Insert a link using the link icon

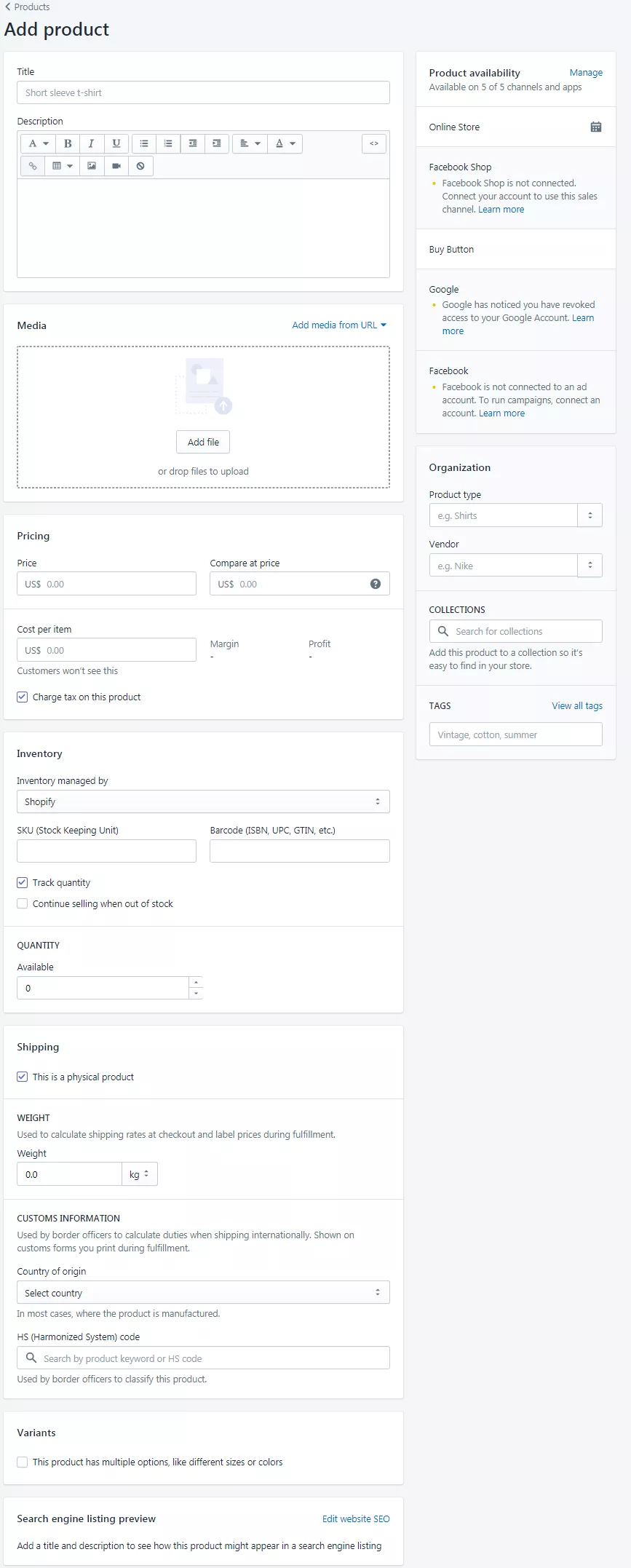(x=33, y=166)
